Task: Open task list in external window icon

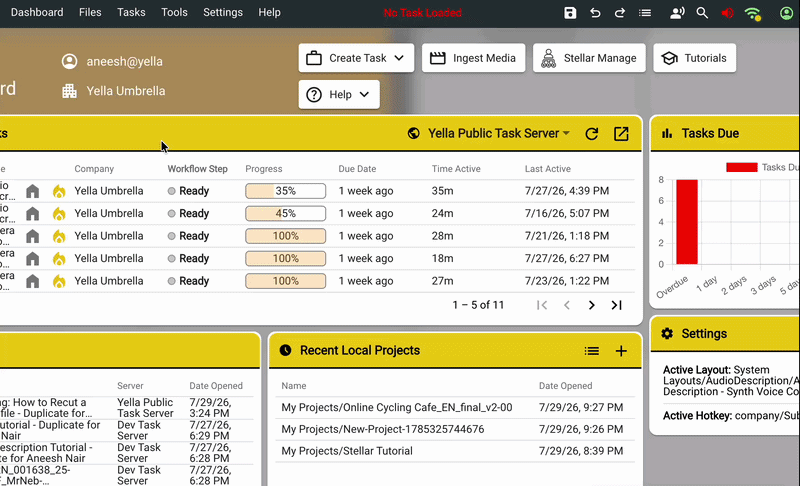Action: [x=621, y=134]
